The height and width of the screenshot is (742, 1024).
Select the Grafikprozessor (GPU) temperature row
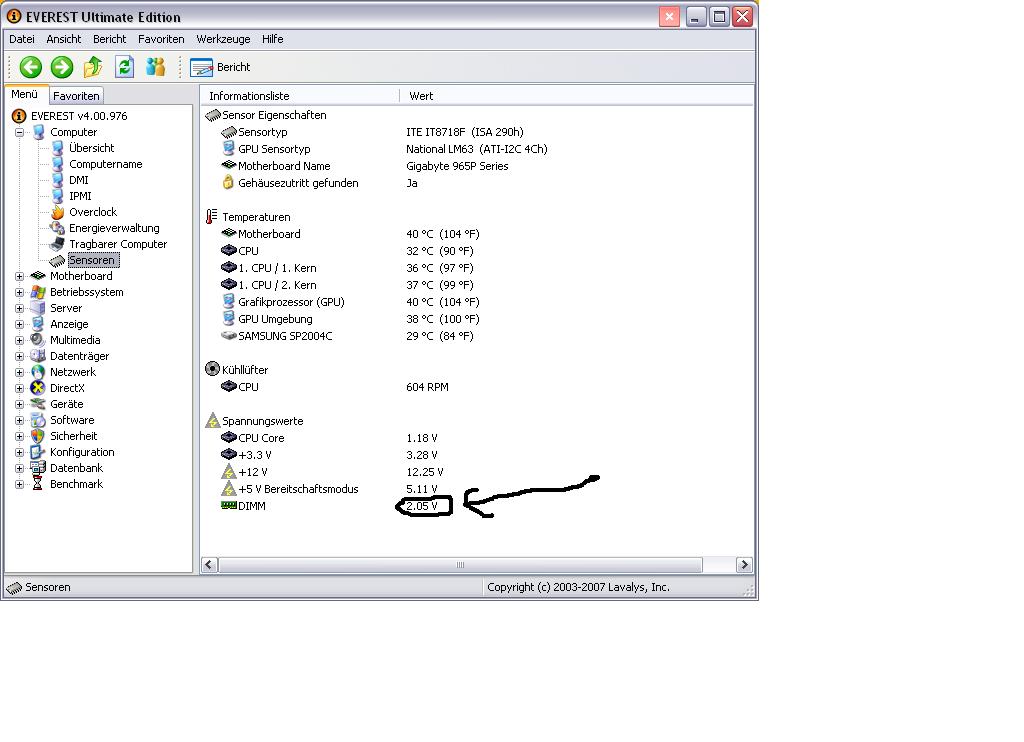tap(350, 302)
